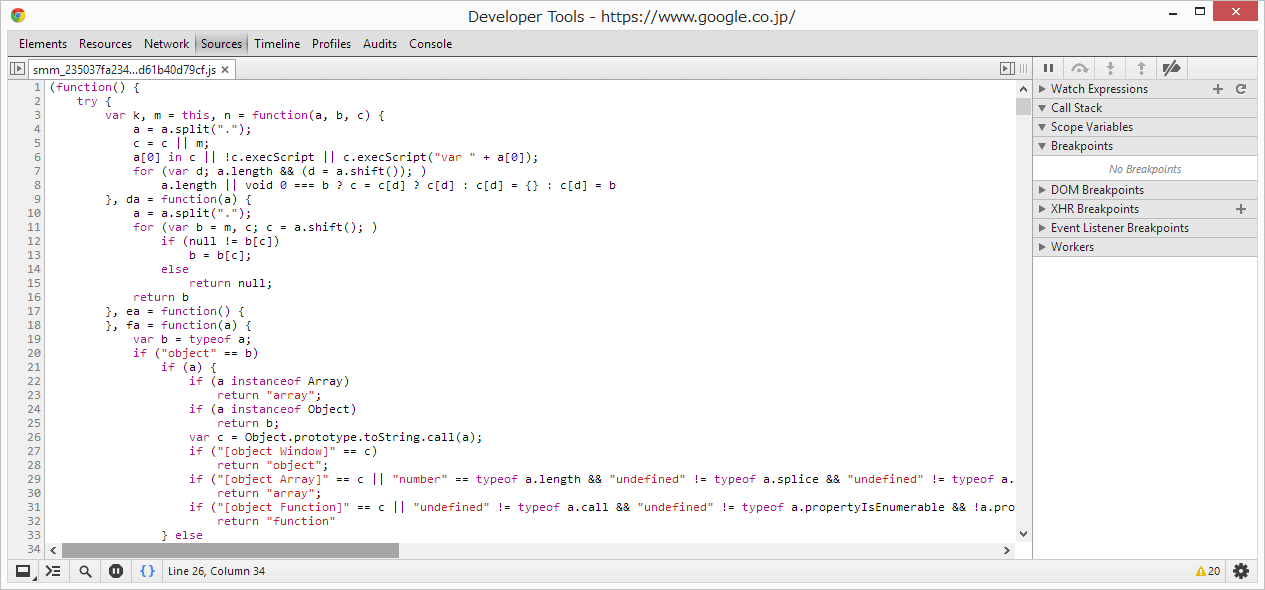The image size is (1265, 590).
Task: Expand Event Listener Breakpoints section
Action: pos(1145,228)
